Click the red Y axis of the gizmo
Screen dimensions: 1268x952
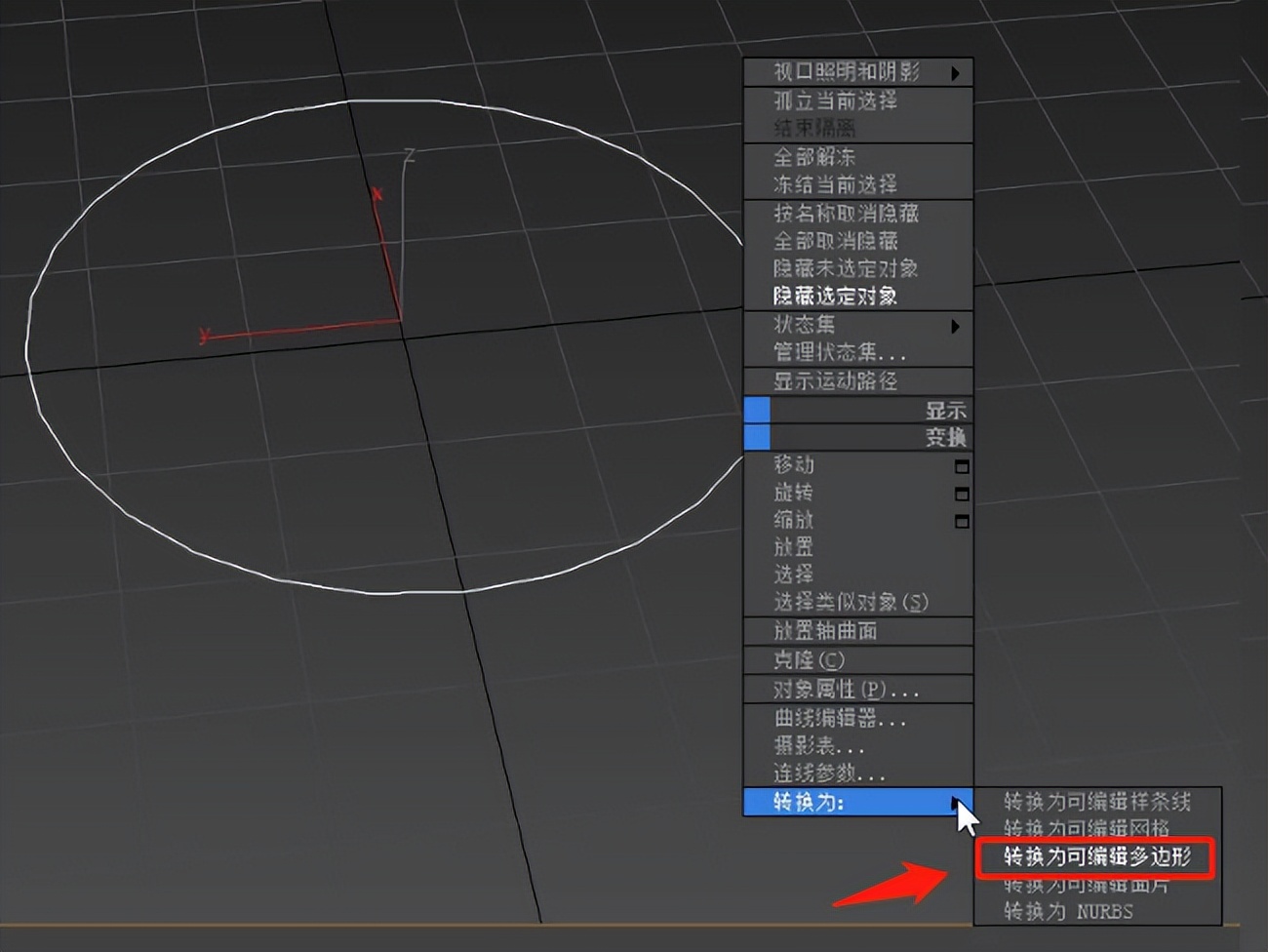click(x=293, y=330)
